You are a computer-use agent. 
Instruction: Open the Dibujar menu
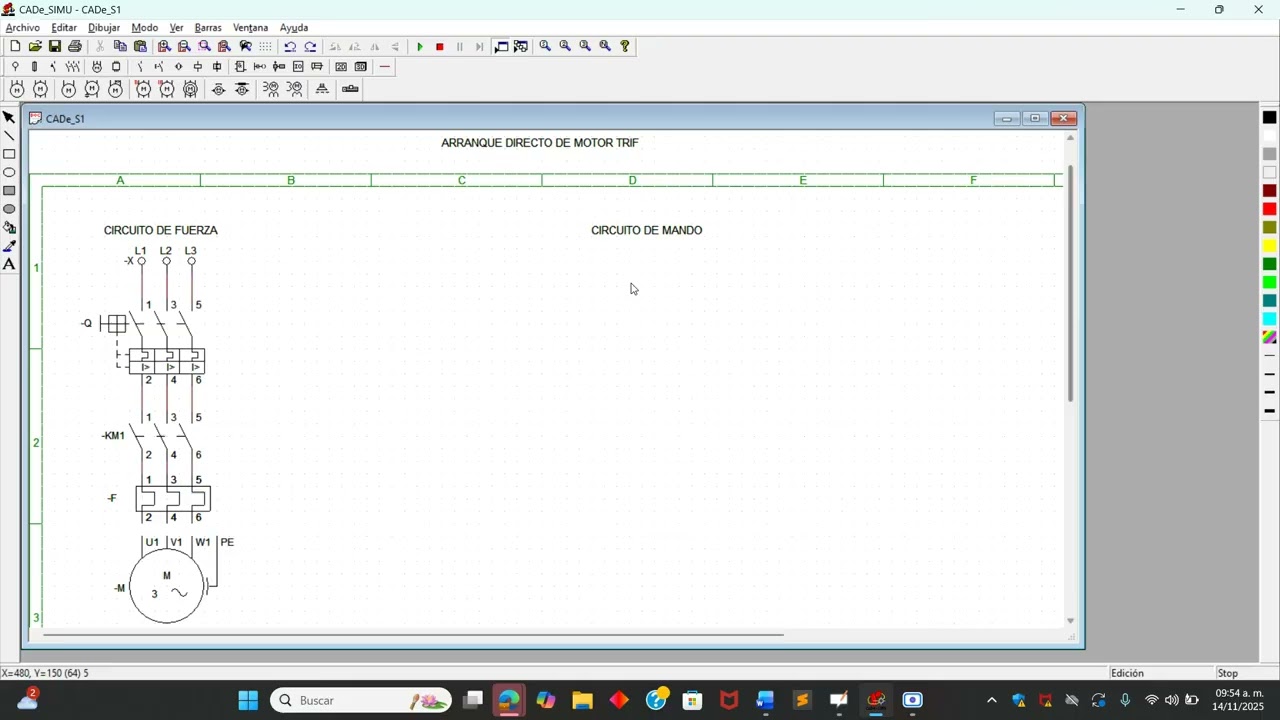point(104,28)
